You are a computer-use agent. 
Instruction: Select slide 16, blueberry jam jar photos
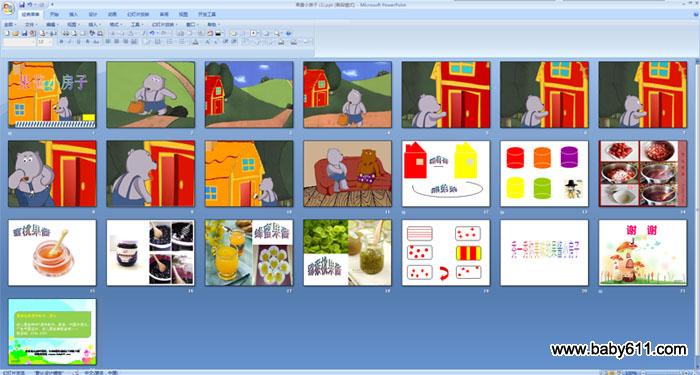151,253
